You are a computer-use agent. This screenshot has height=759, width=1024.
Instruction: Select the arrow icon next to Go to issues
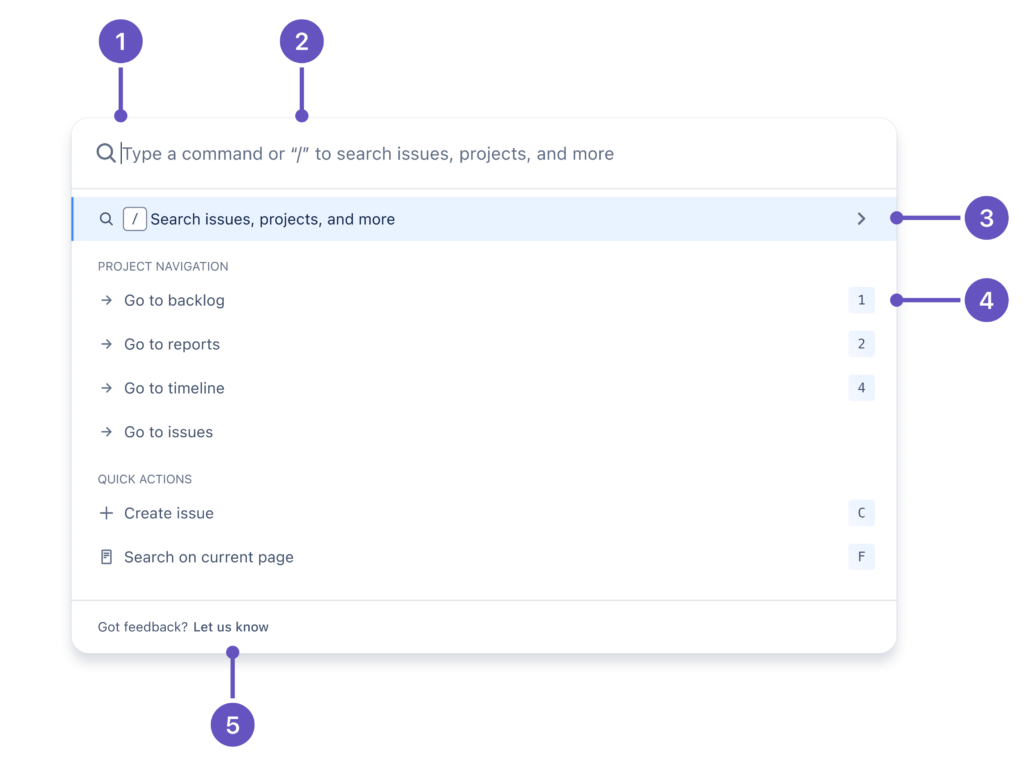coord(107,432)
